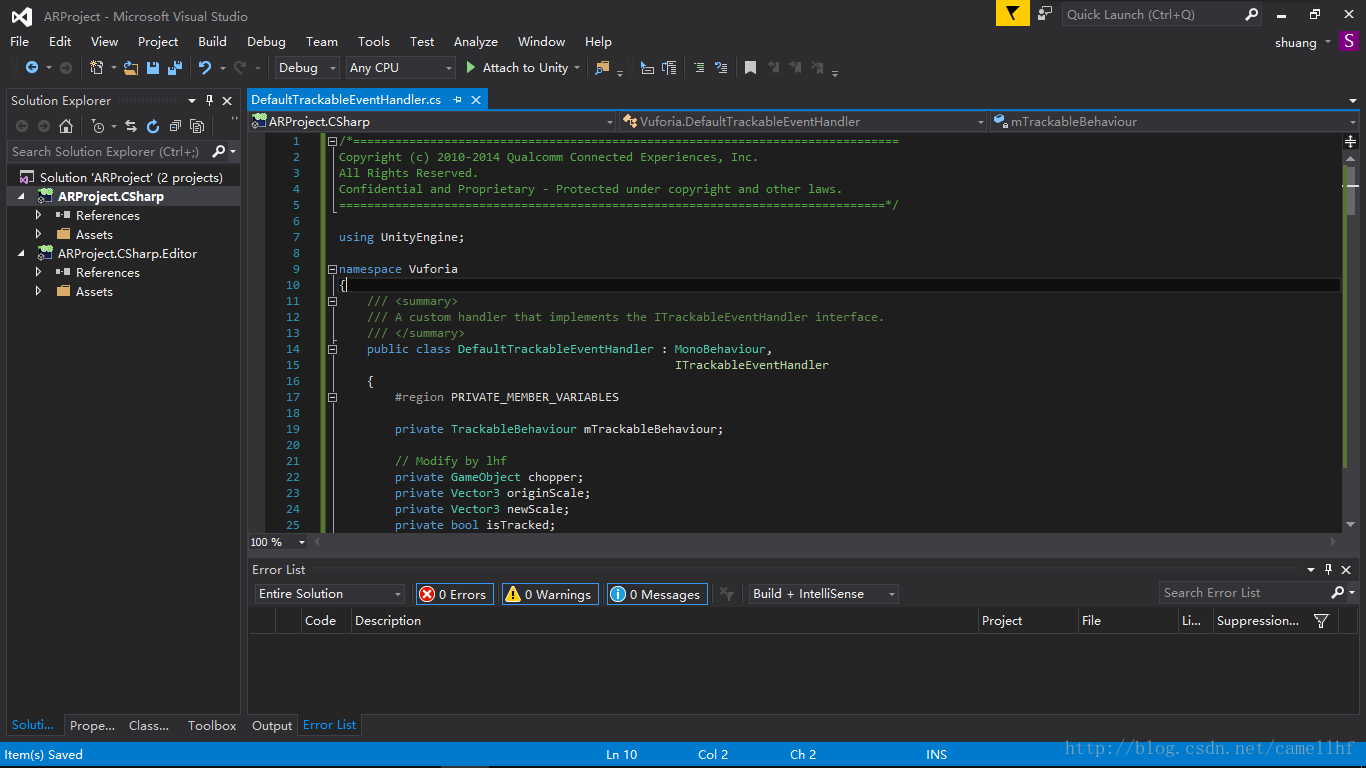1366x768 pixels.
Task: Toggle a bookmark on the current line
Action: [750, 68]
